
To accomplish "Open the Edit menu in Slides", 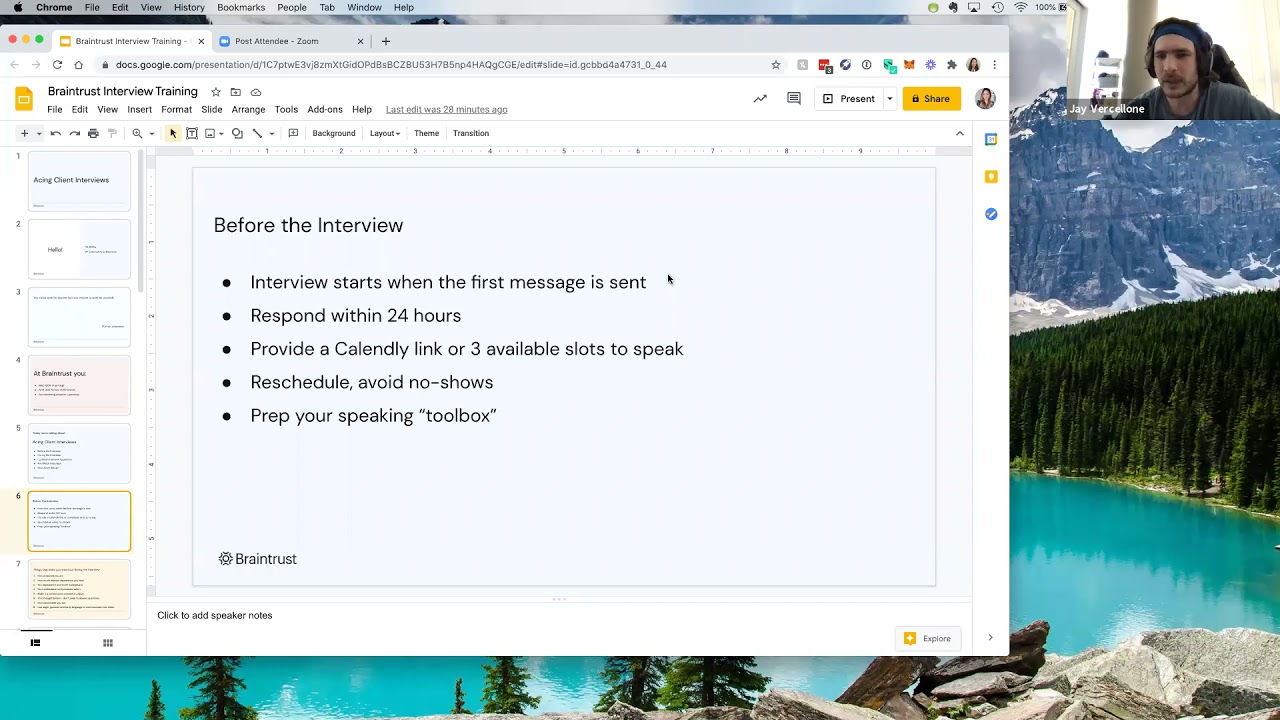I will coord(79,110).
